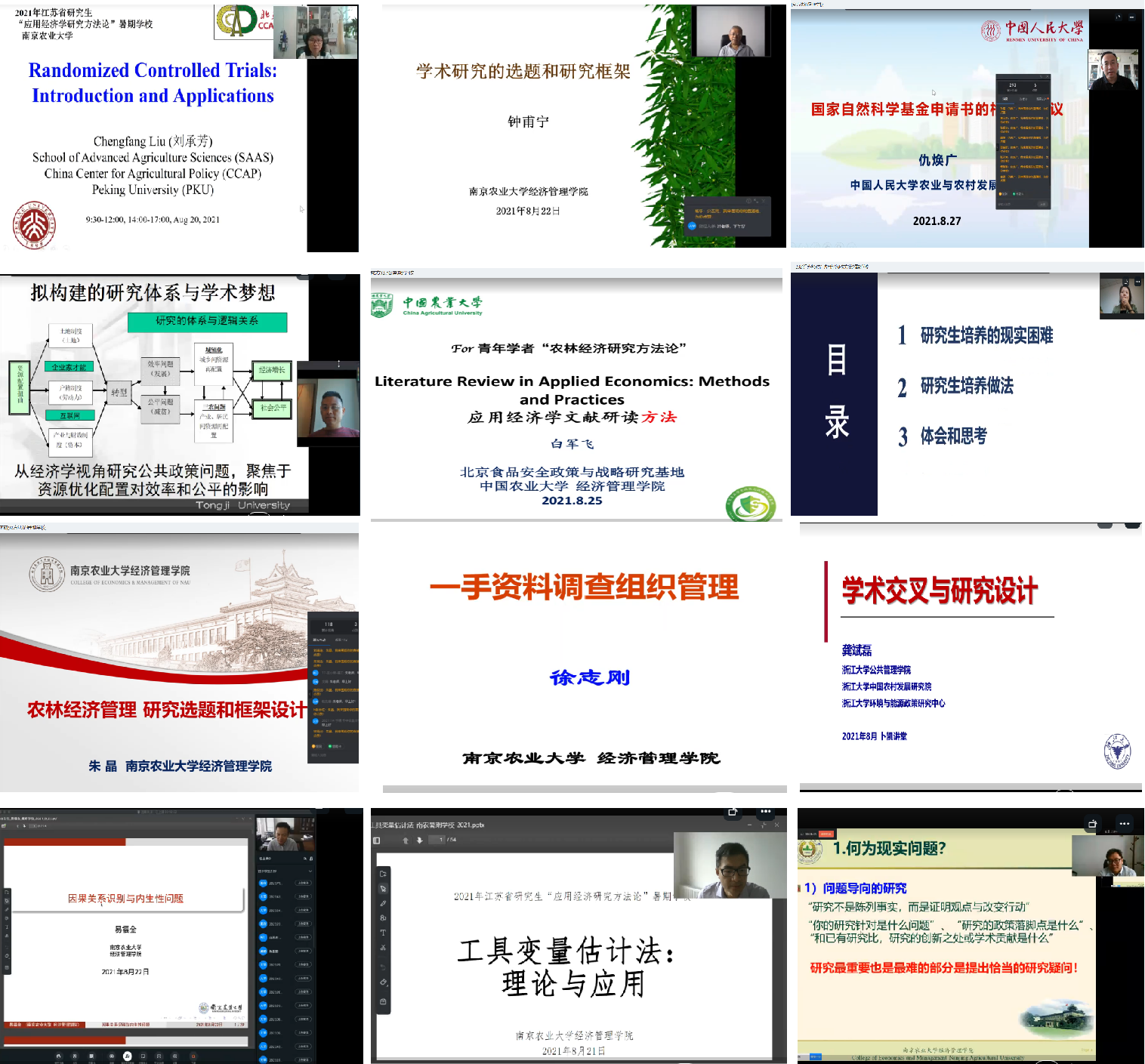Pick the eraser tool in 工具变量估计法 toolbar
The height and width of the screenshot is (1064, 1145).
(383, 982)
